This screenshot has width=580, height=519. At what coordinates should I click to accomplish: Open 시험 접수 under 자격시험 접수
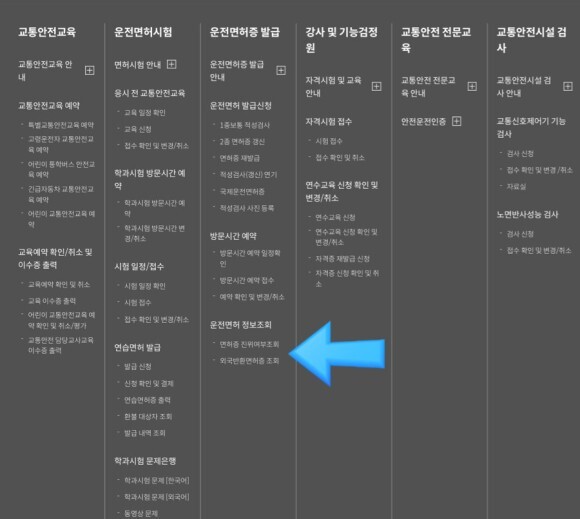329,141
